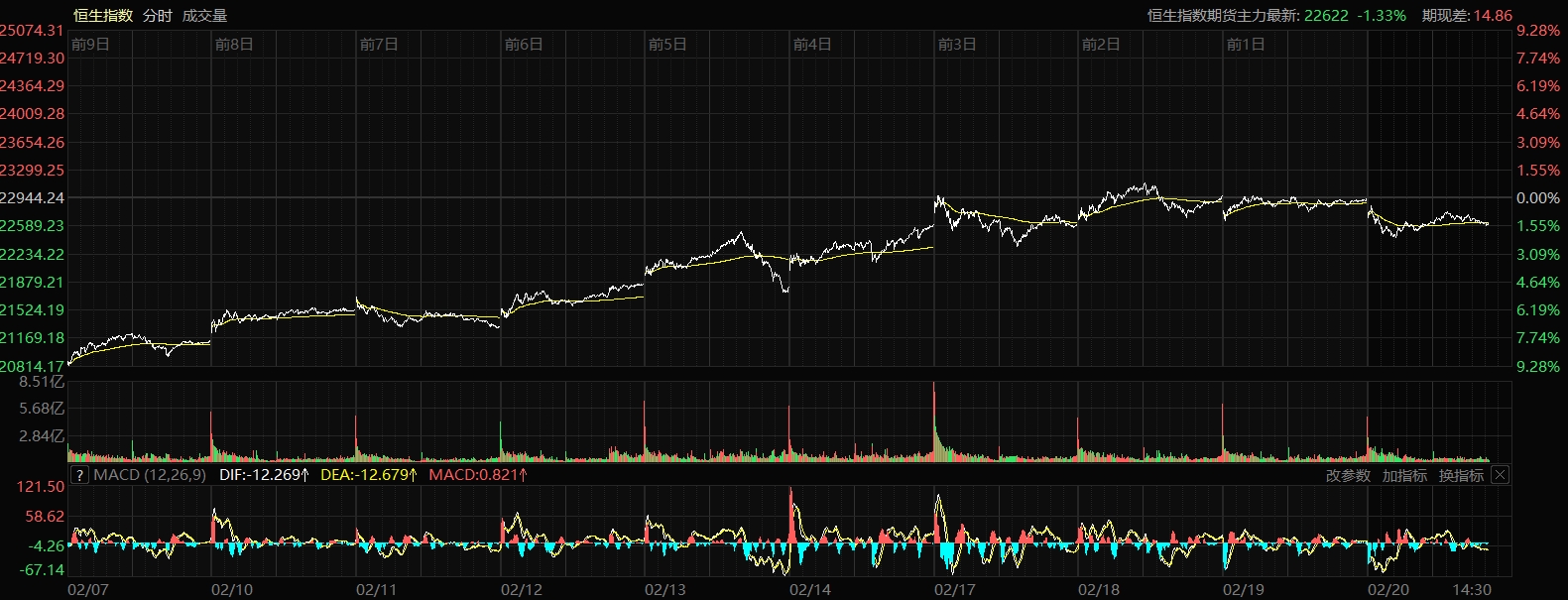The image size is (1568, 600).
Task: Click the yellow DEA value readout
Action: point(369,475)
